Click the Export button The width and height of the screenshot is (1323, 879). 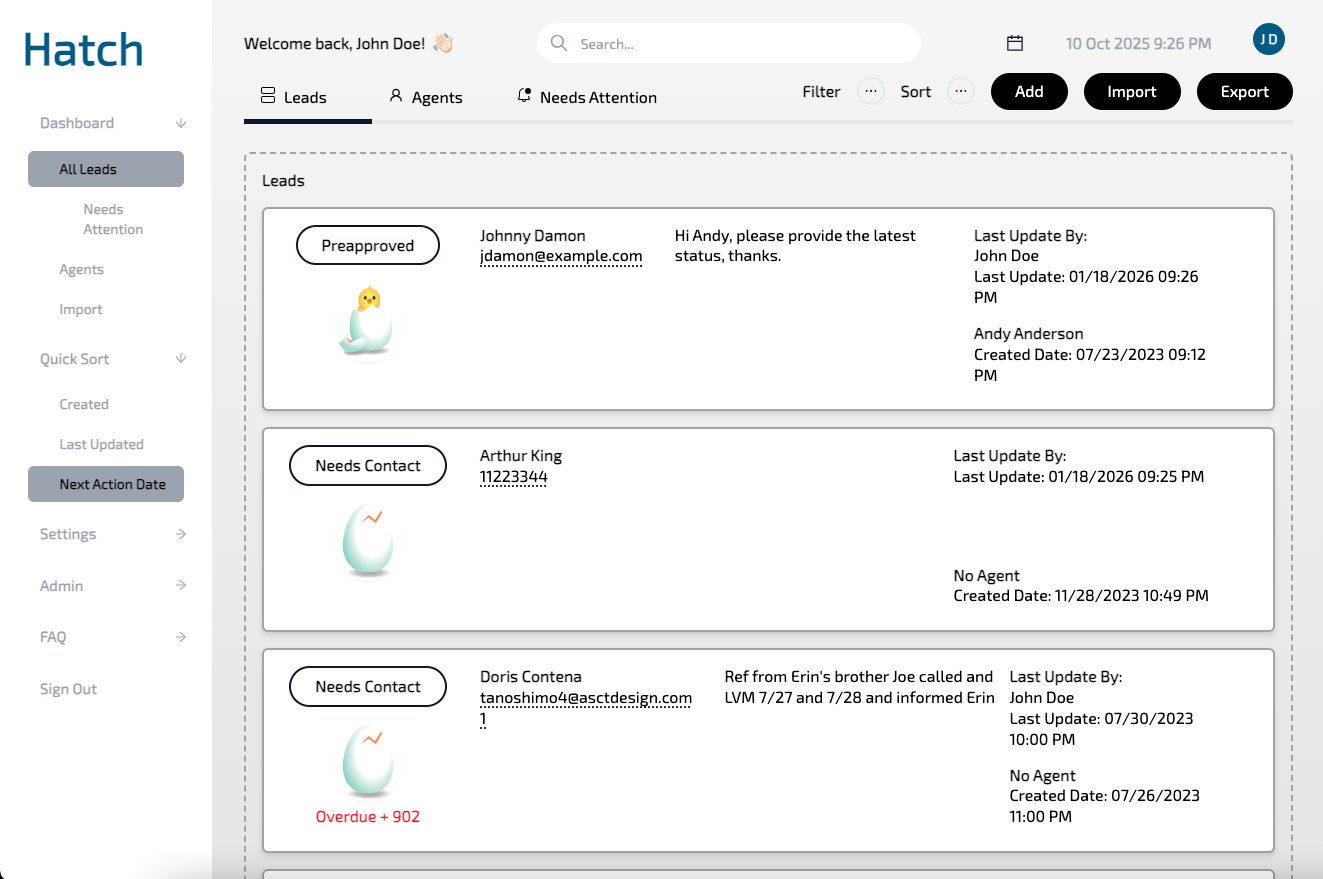click(x=1244, y=92)
